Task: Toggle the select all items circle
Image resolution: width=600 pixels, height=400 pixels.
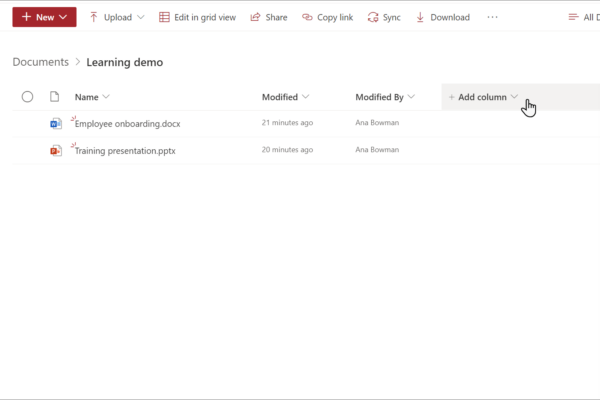Action: 27,97
